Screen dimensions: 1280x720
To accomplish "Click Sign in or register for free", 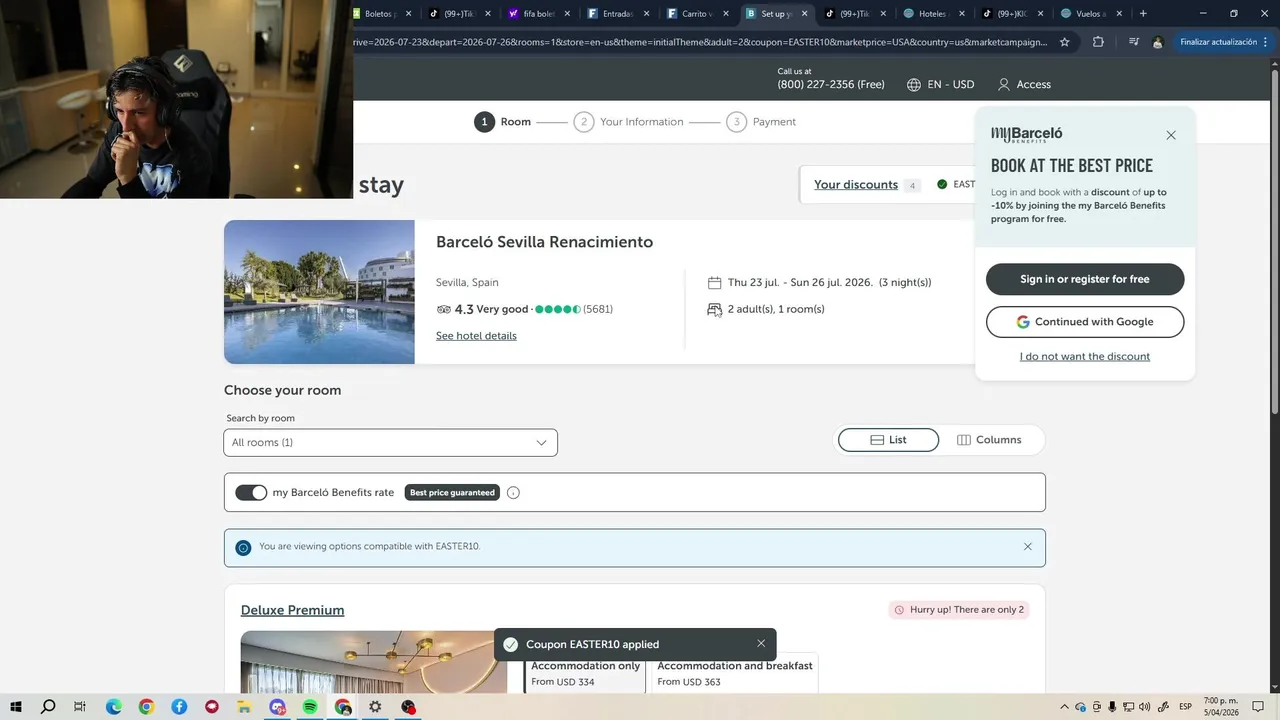I will coord(1085,279).
